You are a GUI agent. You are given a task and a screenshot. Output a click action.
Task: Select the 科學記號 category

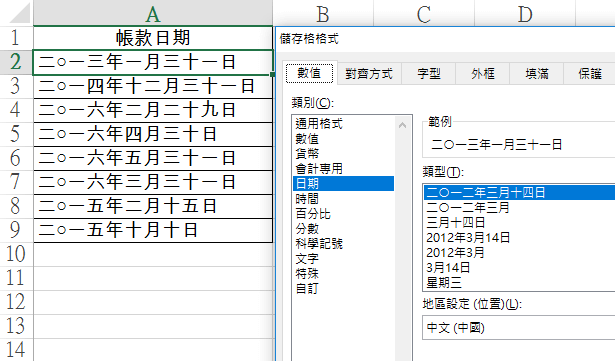coord(343,244)
